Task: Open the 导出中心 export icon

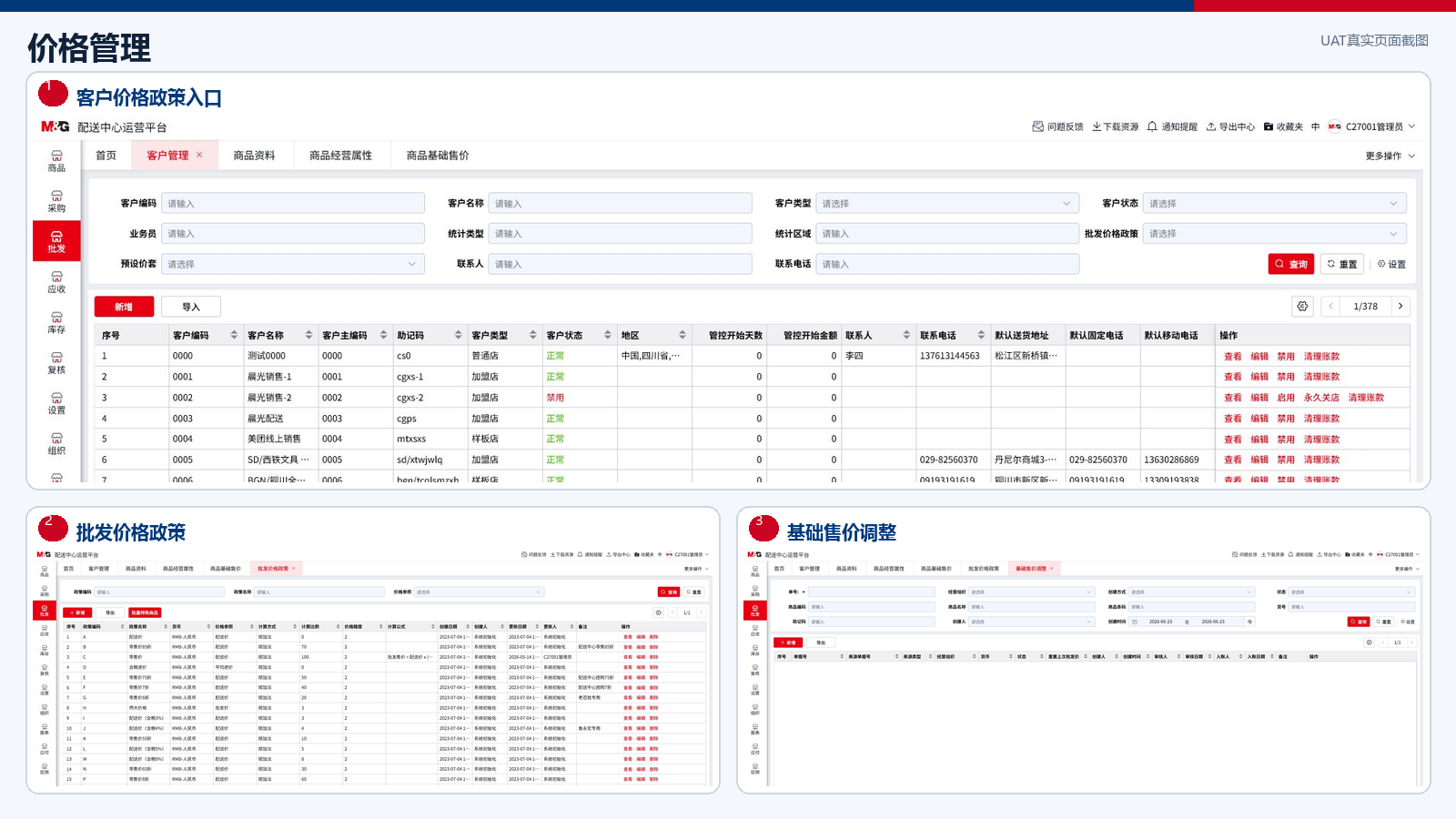Action: click(x=1211, y=126)
